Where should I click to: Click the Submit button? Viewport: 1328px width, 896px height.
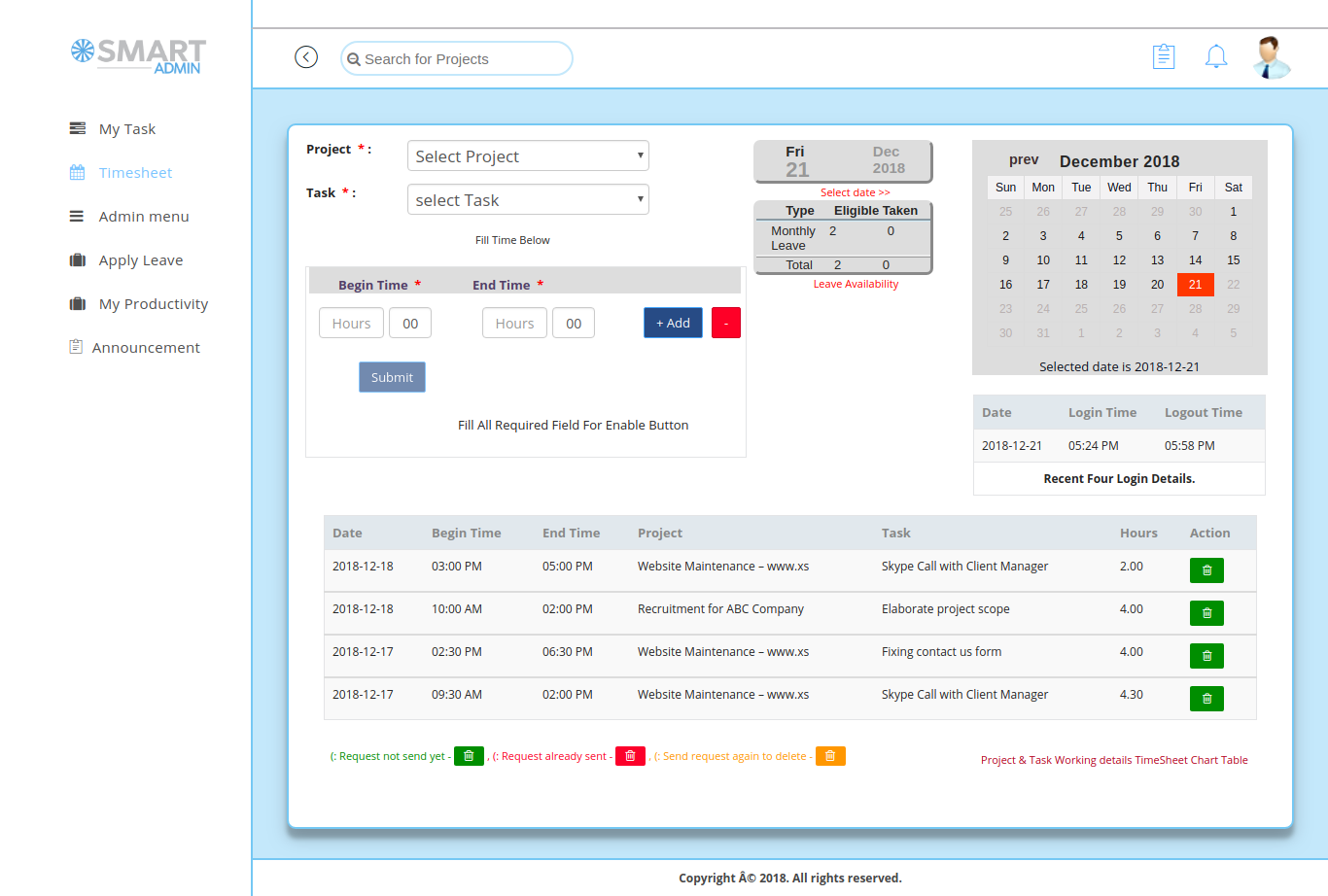point(392,377)
